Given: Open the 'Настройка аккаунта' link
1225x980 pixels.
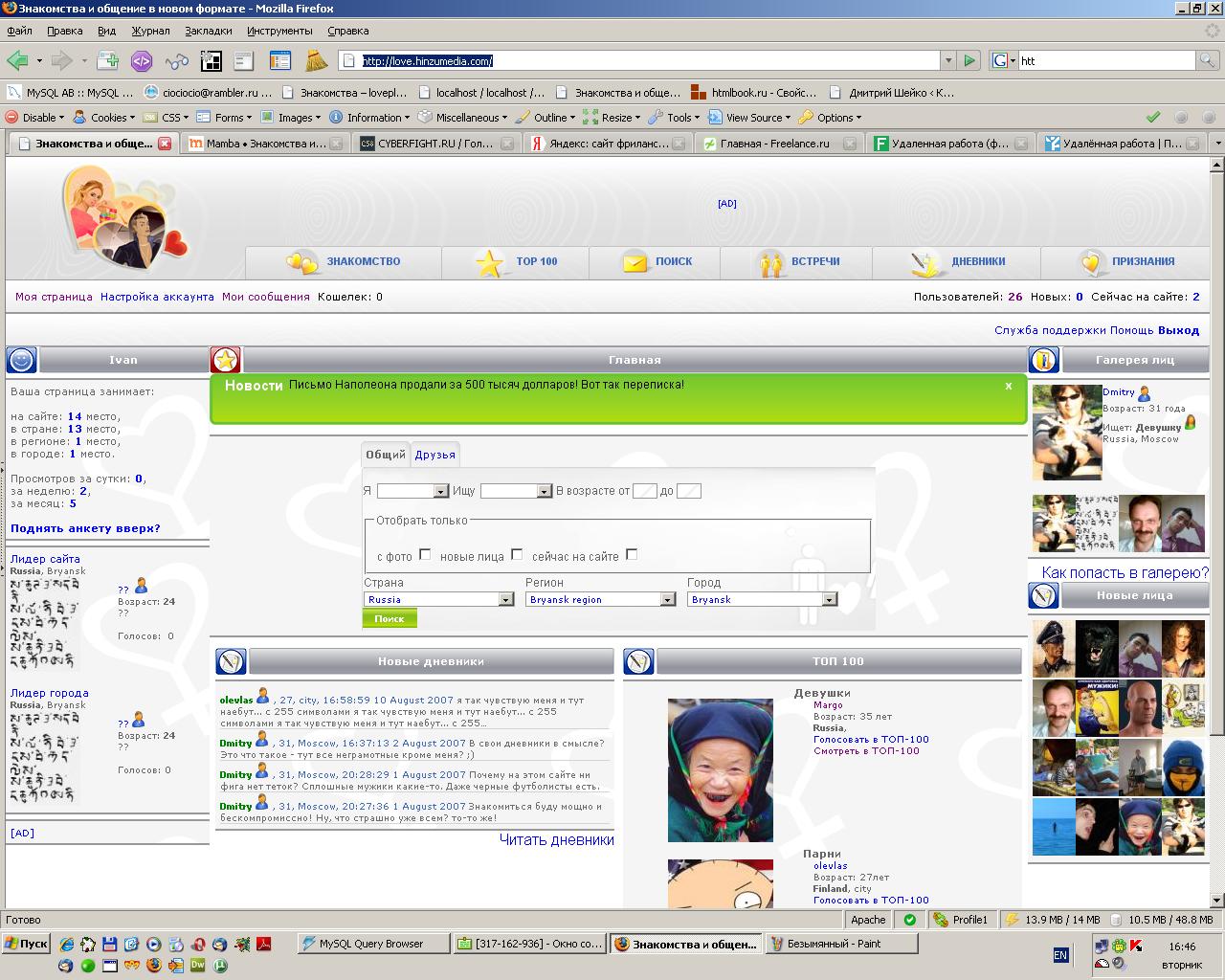Looking at the screenshot, I should click(157, 297).
